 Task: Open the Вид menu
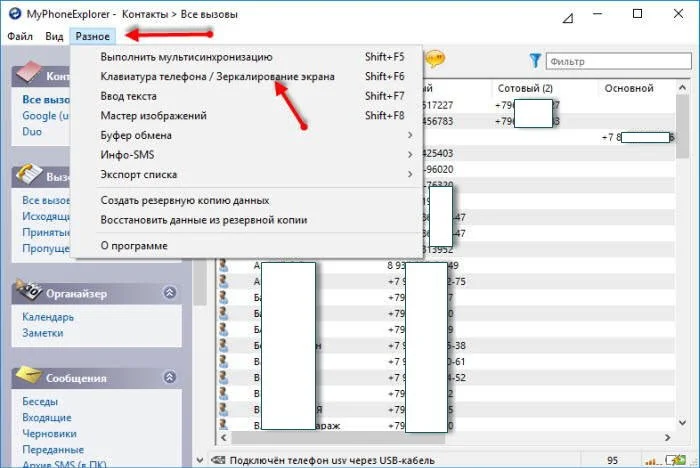coord(54,36)
